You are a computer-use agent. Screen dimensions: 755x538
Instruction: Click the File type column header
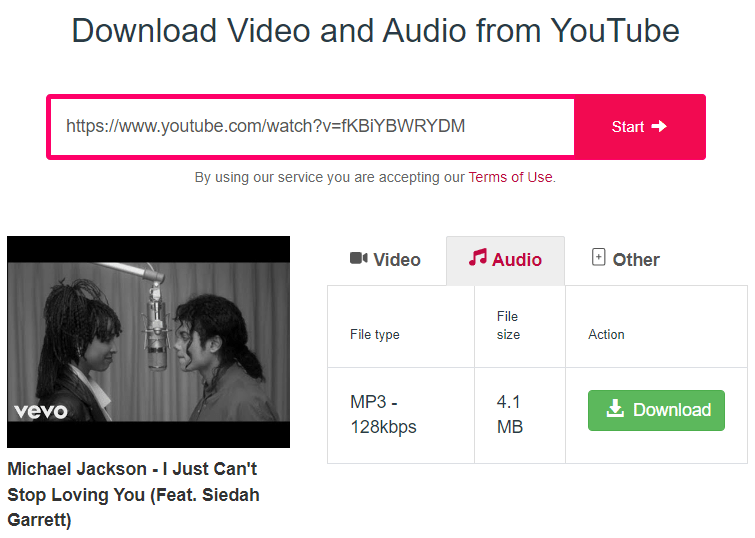(375, 334)
